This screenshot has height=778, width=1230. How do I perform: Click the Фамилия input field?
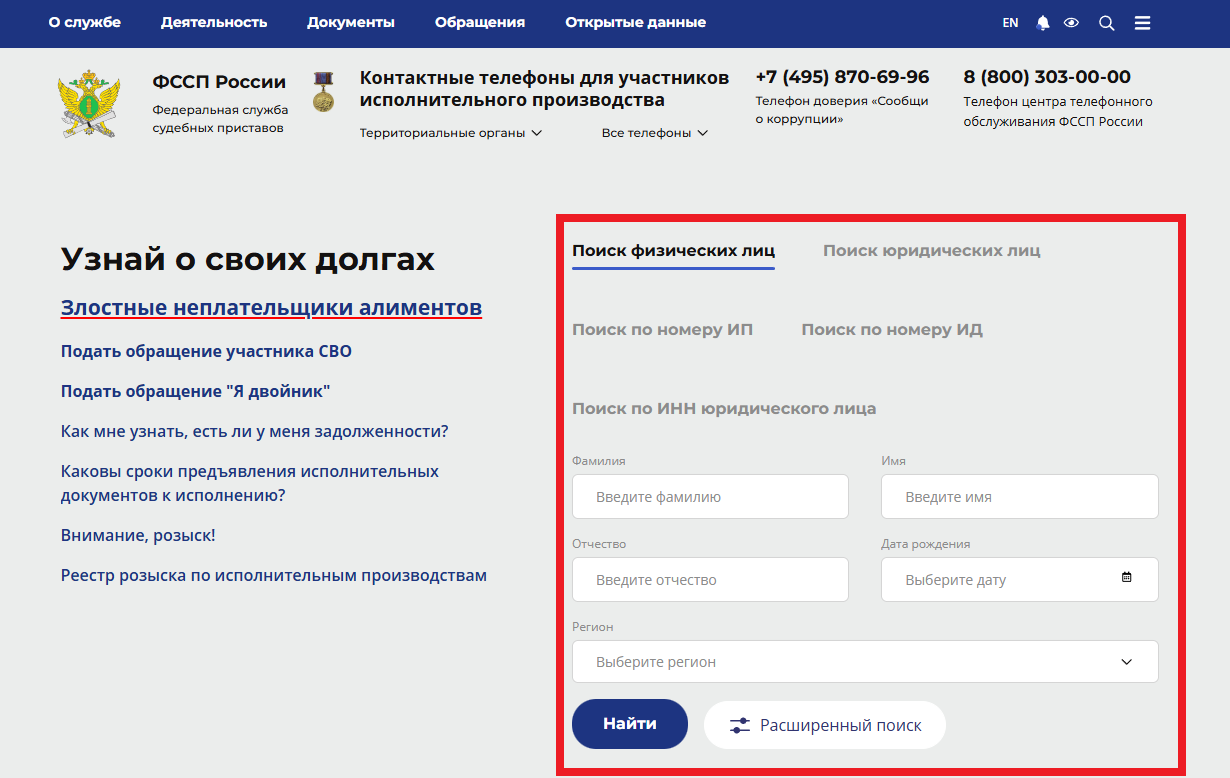coord(709,496)
